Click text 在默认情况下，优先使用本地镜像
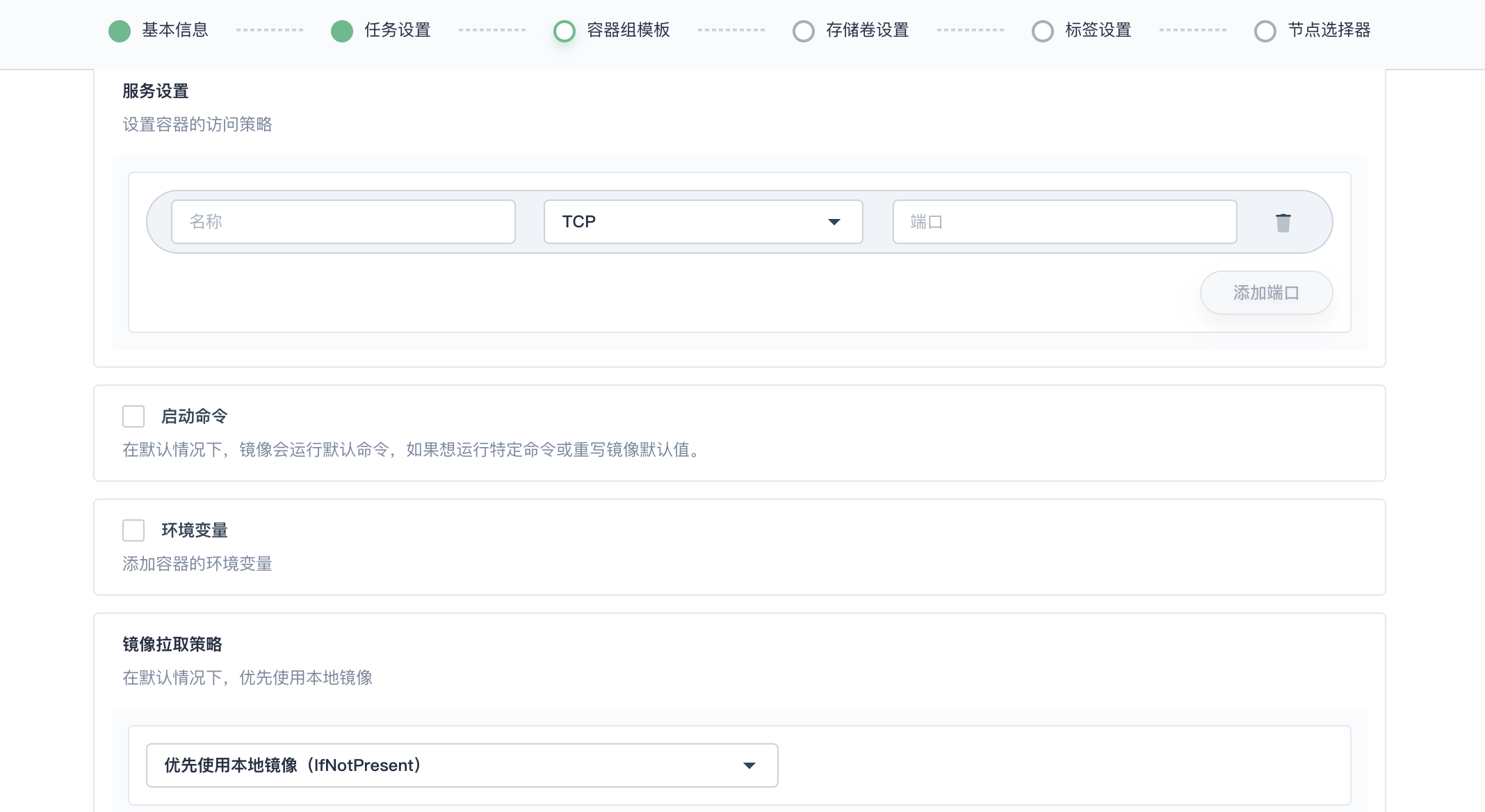Screen dimensions: 1485x812 pyautogui.click(x=247, y=678)
